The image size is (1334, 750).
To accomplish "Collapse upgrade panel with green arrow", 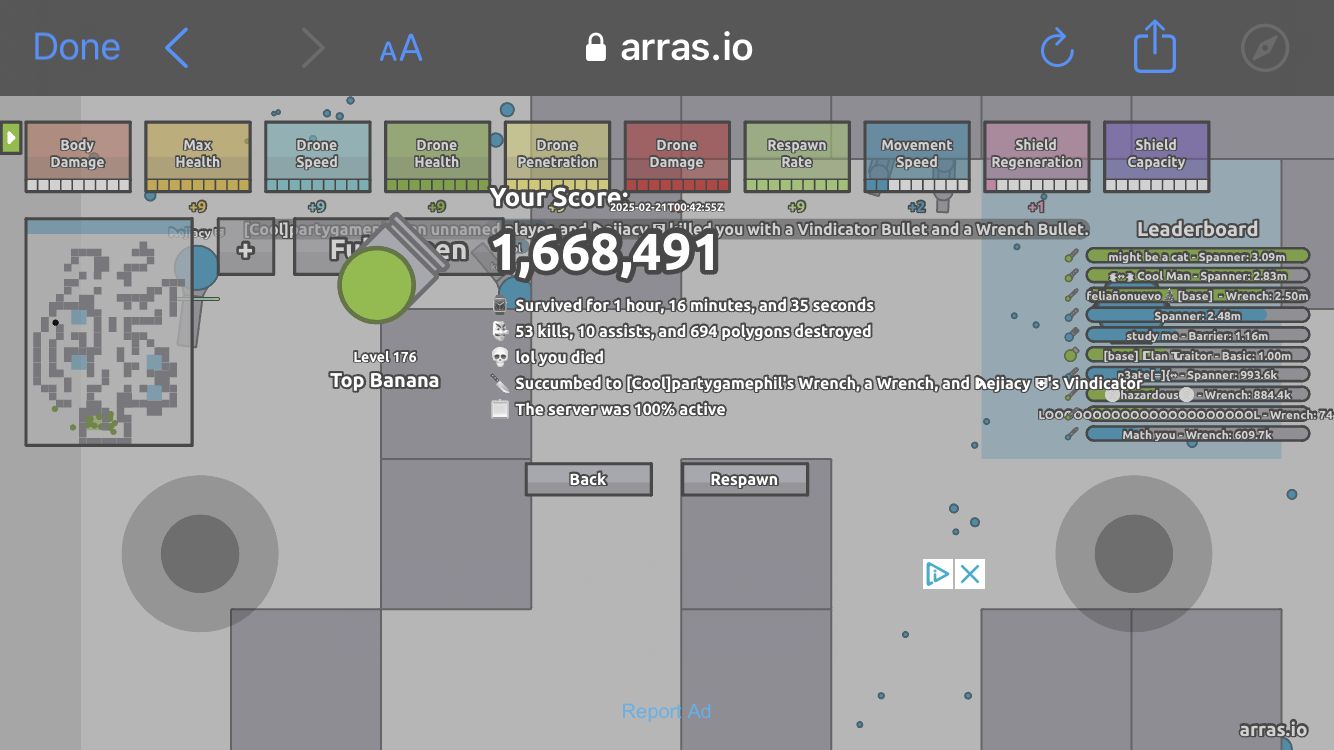I will [x=11, y=137].
